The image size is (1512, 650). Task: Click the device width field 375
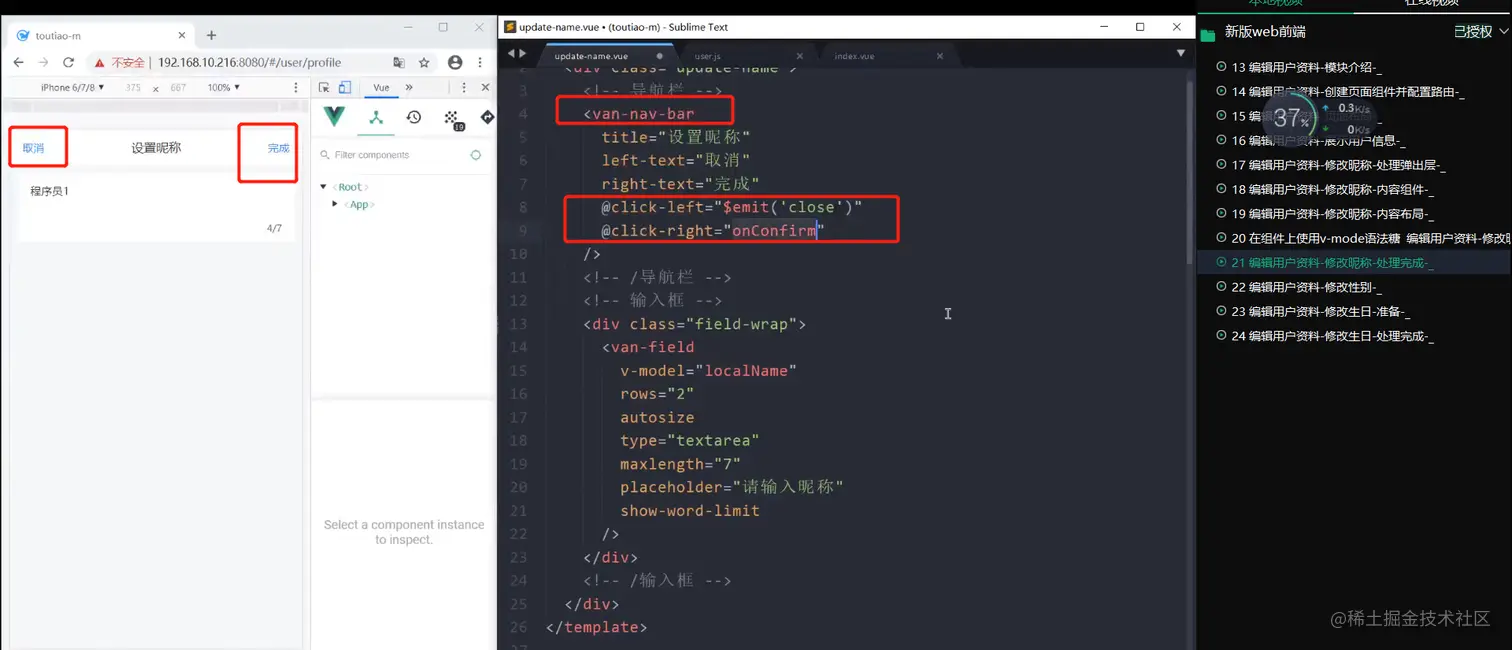pos(133,88)
